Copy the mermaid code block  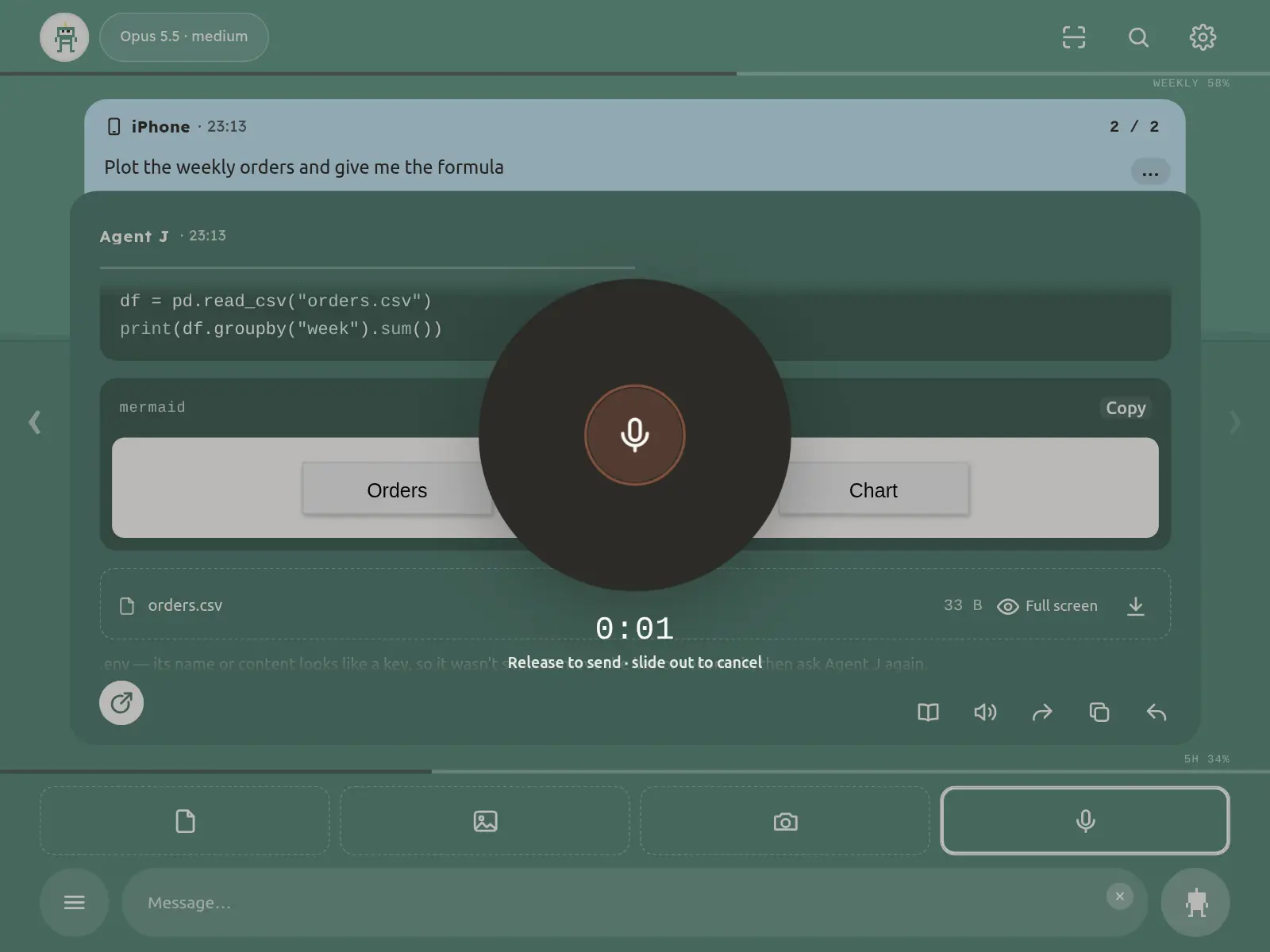pyautogui.click(x=1126, y=408)
